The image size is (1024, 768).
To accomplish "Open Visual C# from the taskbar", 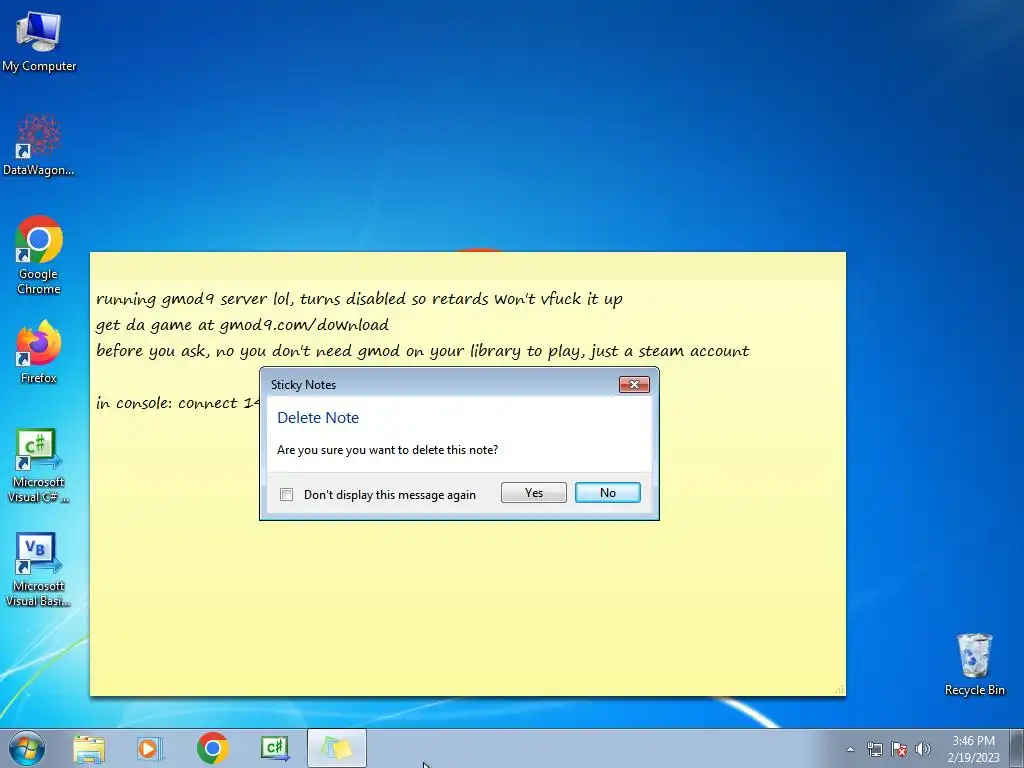I will click(275, 748).
